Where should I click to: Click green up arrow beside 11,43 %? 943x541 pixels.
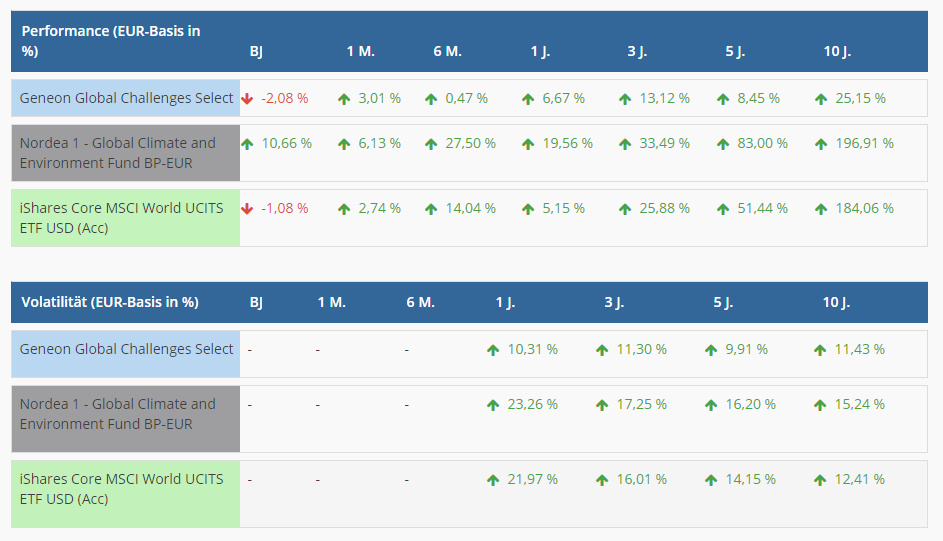pos(821,350)
